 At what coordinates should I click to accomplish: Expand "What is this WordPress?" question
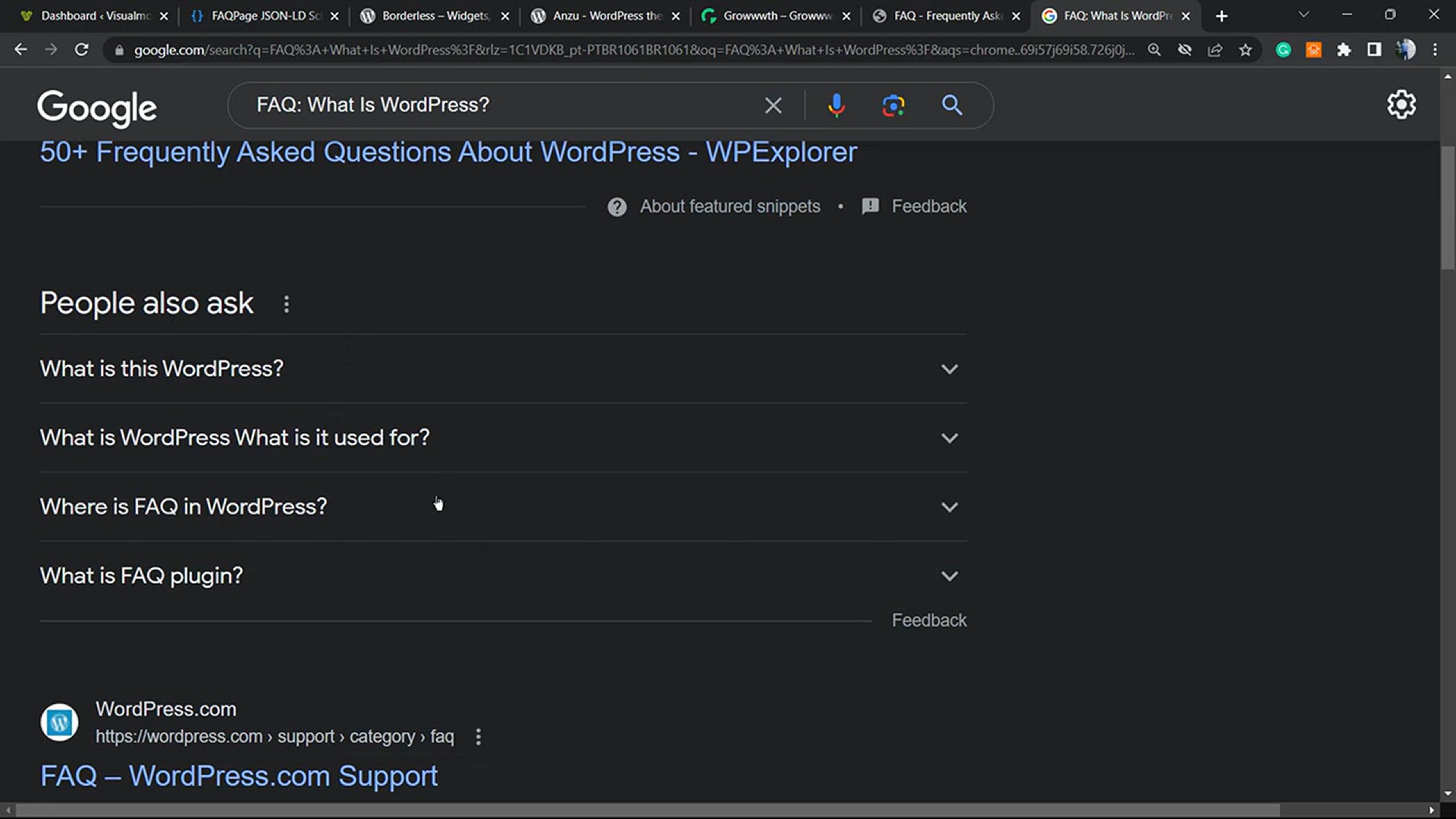(503, 369)
